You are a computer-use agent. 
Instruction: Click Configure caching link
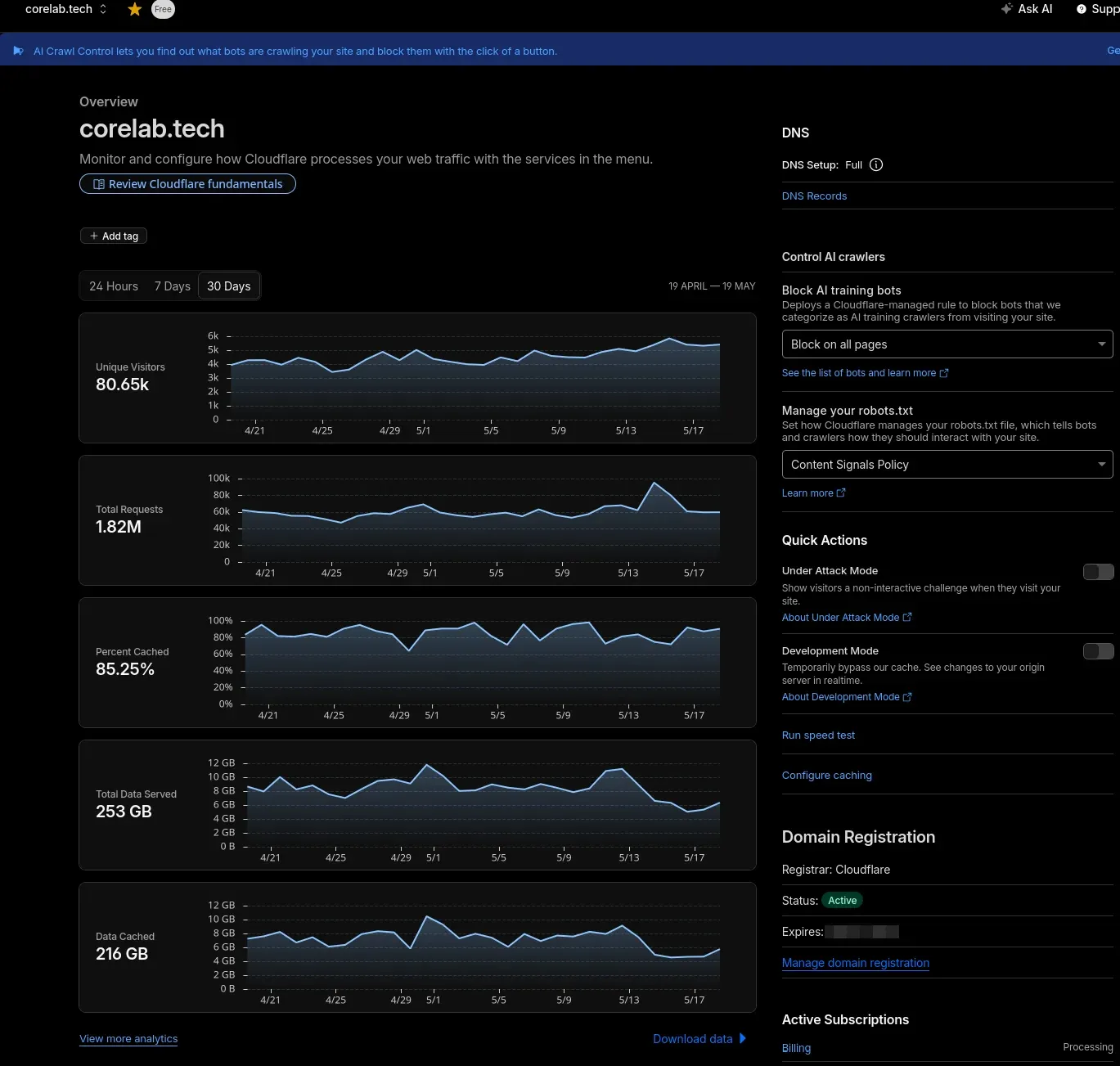point(827,776)
